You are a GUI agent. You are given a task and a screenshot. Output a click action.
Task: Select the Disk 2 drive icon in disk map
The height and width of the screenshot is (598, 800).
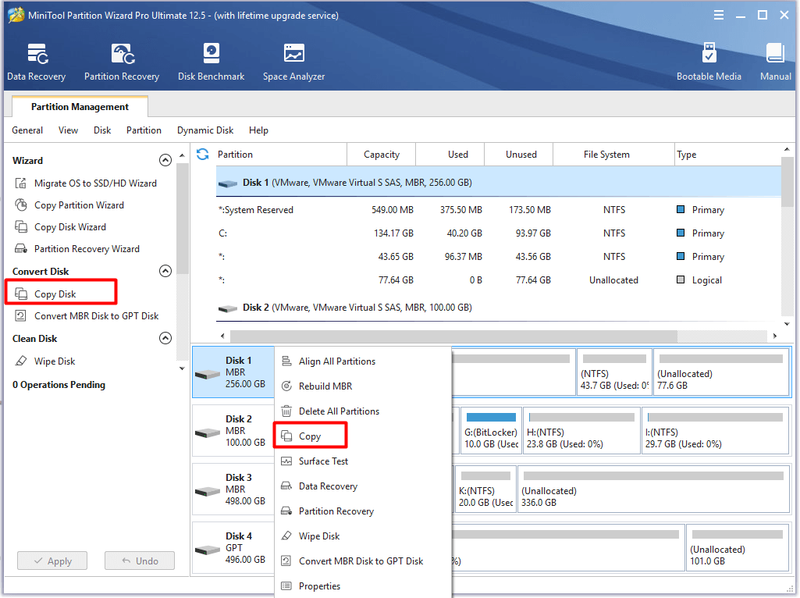point(207,433)
